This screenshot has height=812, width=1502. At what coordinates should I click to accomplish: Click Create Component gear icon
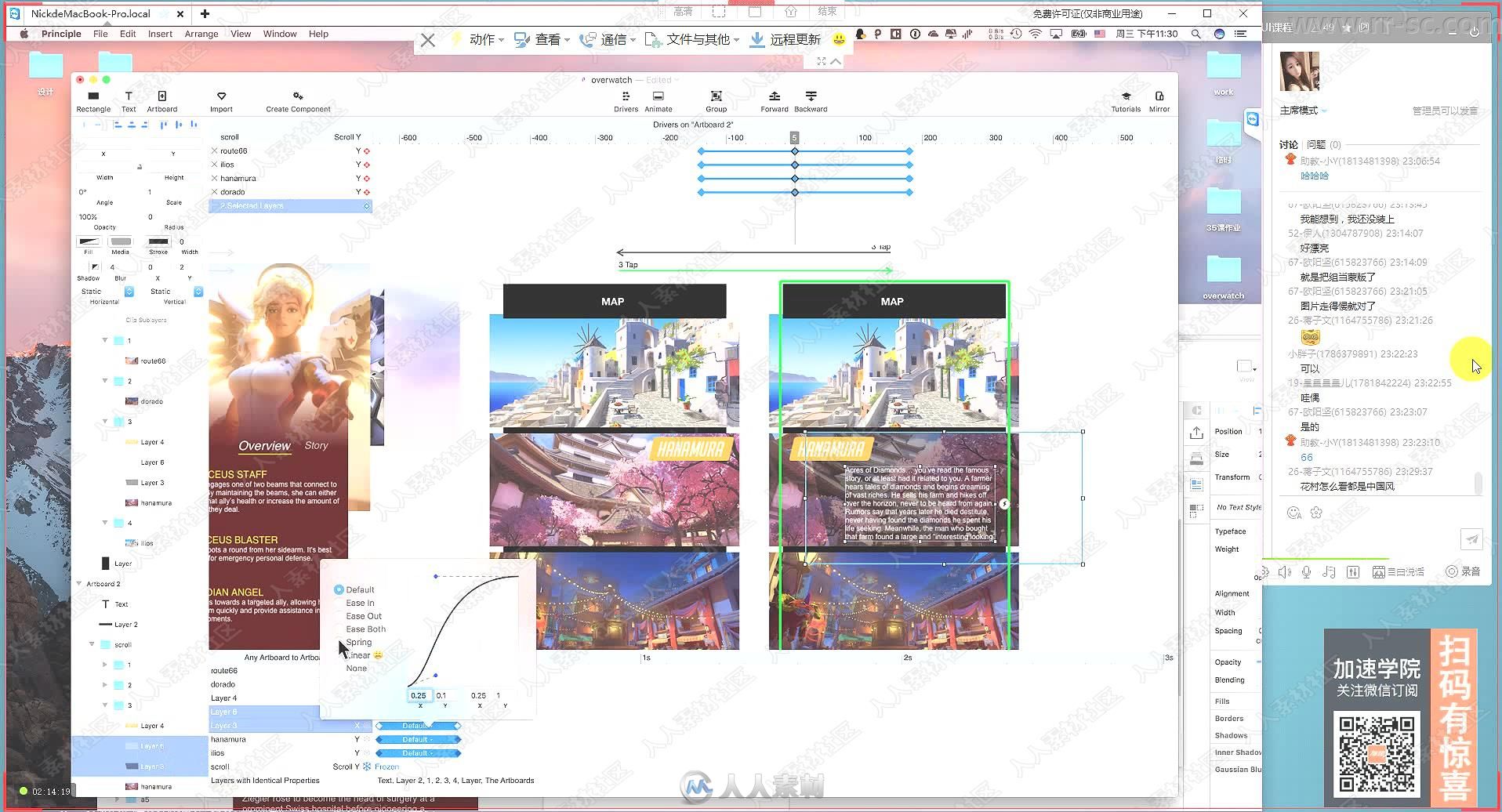point(298,96)
